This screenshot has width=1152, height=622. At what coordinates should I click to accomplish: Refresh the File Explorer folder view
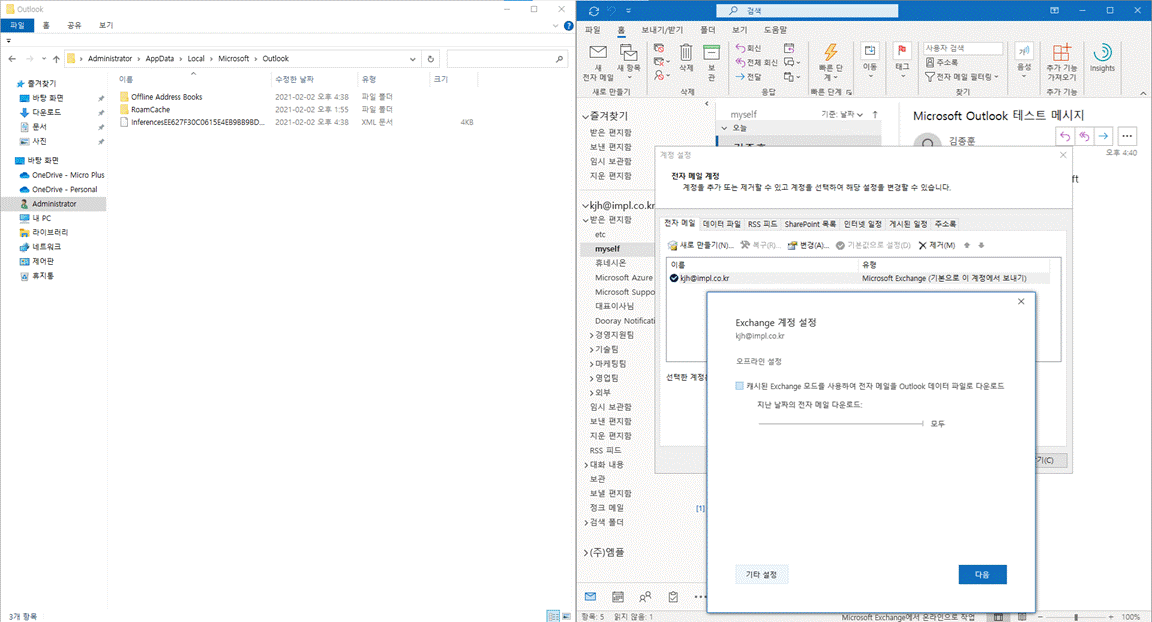click(x=431, y=59)
